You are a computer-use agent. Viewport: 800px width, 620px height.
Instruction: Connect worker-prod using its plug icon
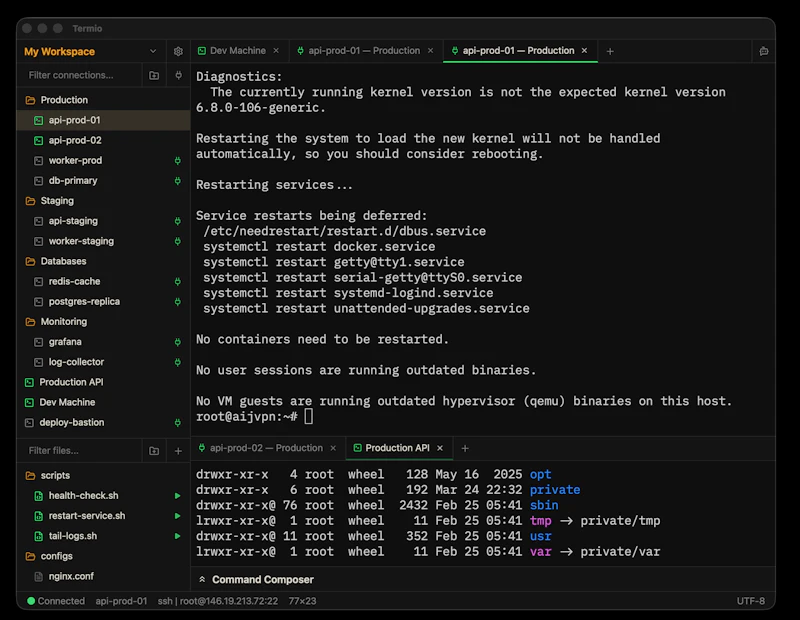tap(178, 161)
